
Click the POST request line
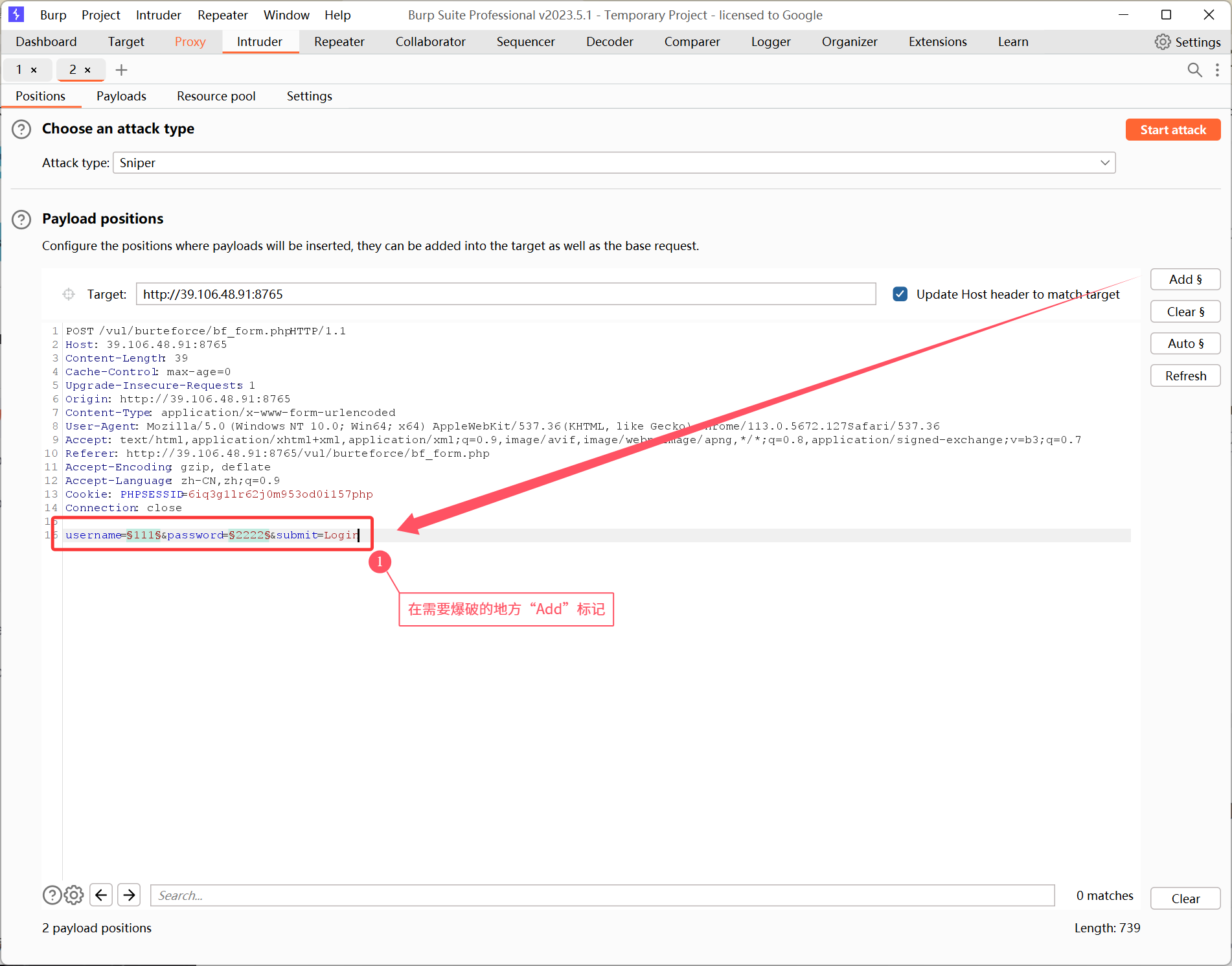click(x=206, y=331)
